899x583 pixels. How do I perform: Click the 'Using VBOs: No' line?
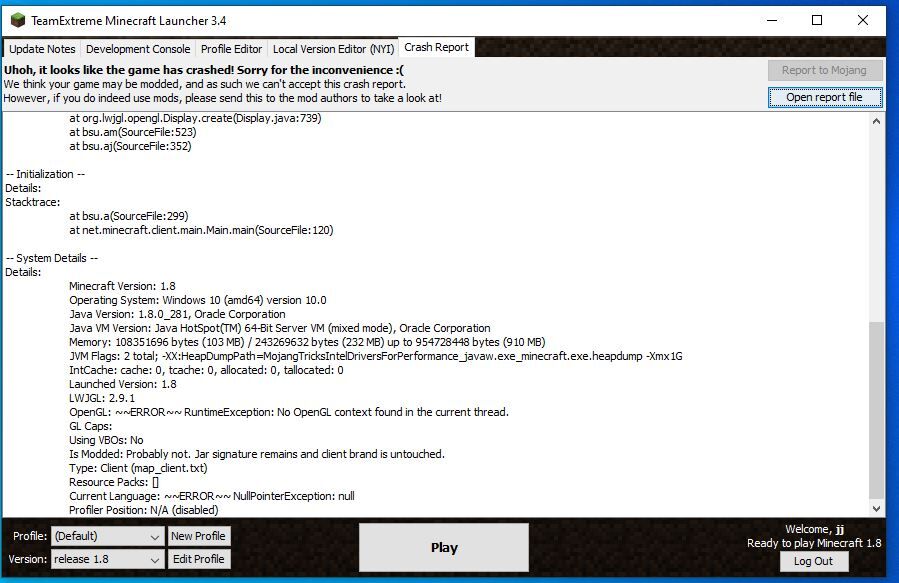tap(106, 440)
